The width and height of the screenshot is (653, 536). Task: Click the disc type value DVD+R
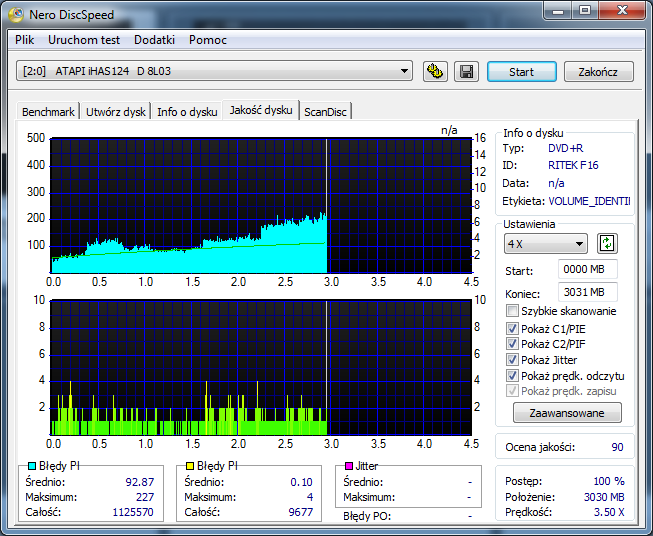(566, 148)
